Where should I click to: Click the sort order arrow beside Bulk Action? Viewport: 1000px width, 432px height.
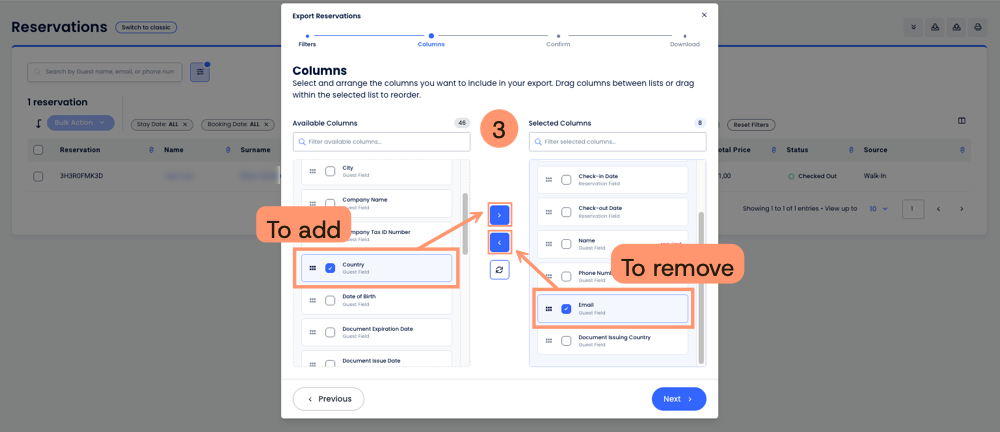pyautogui.click(x=38, y=123)
